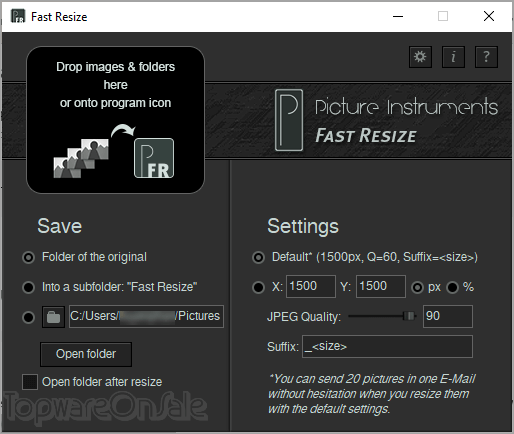The width and height of the screenshot is (514, 434).
Task: Click the Suffix input field
Action: click(x=387, y=347)
